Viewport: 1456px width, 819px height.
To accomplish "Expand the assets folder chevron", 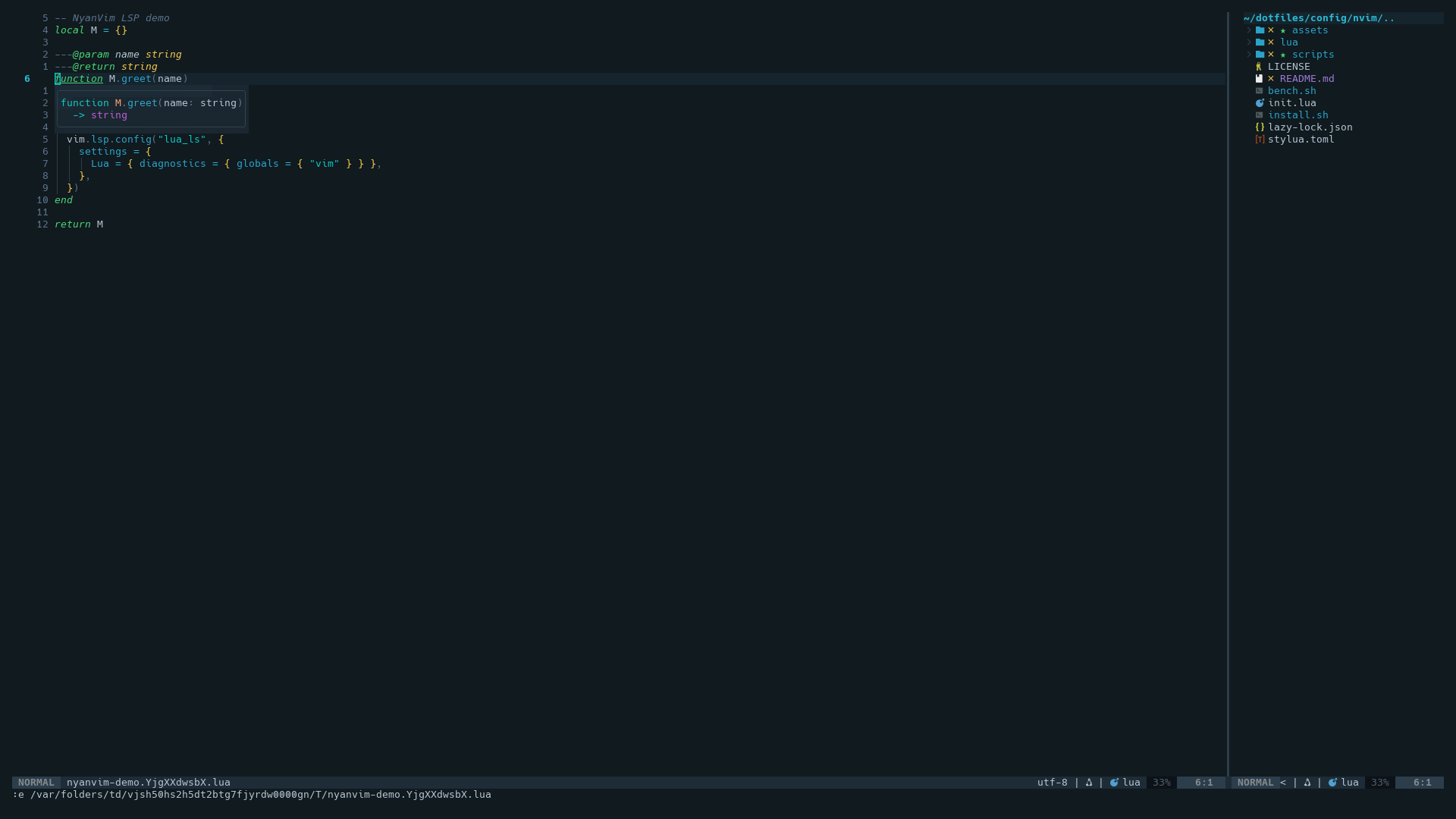I will pos(1248,30).
